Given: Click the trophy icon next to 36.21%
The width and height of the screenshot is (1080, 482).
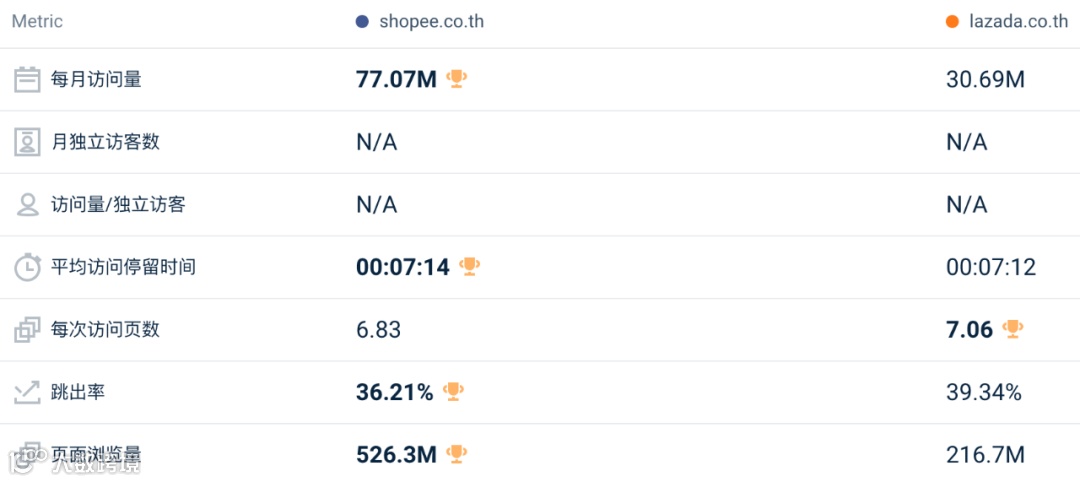Looking at the screenshot, I should click(x=453, y=391).
